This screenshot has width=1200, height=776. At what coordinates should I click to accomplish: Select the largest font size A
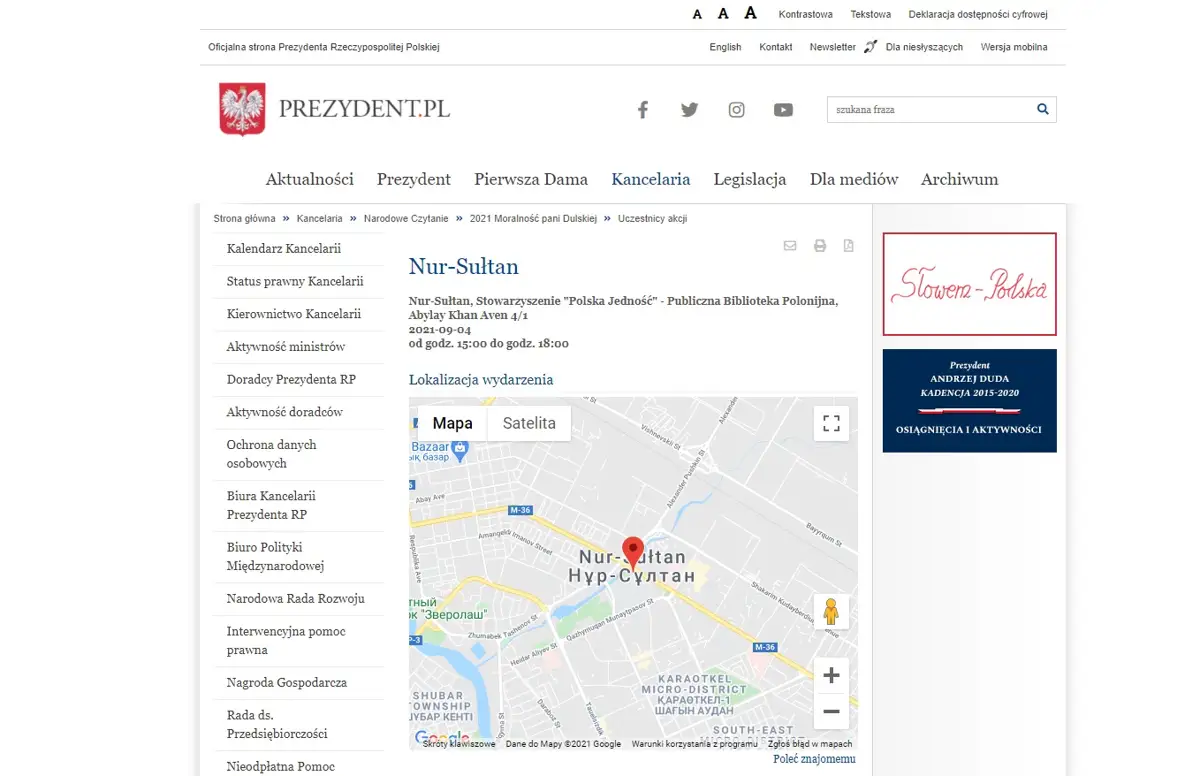tap(751, 13)
